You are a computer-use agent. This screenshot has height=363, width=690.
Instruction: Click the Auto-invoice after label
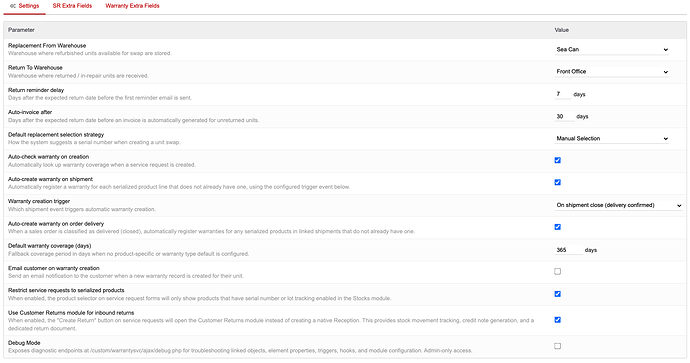(30, 112)
